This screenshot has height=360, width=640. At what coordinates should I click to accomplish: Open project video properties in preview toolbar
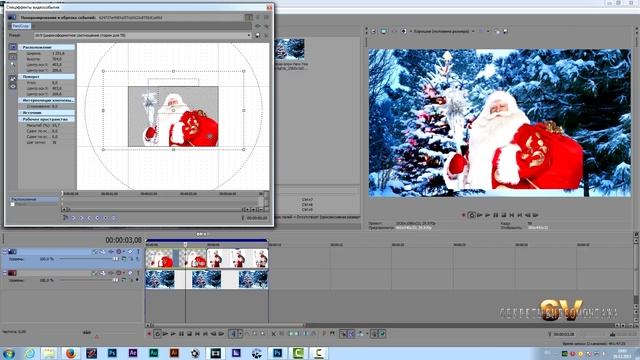[x=373, y=31]
